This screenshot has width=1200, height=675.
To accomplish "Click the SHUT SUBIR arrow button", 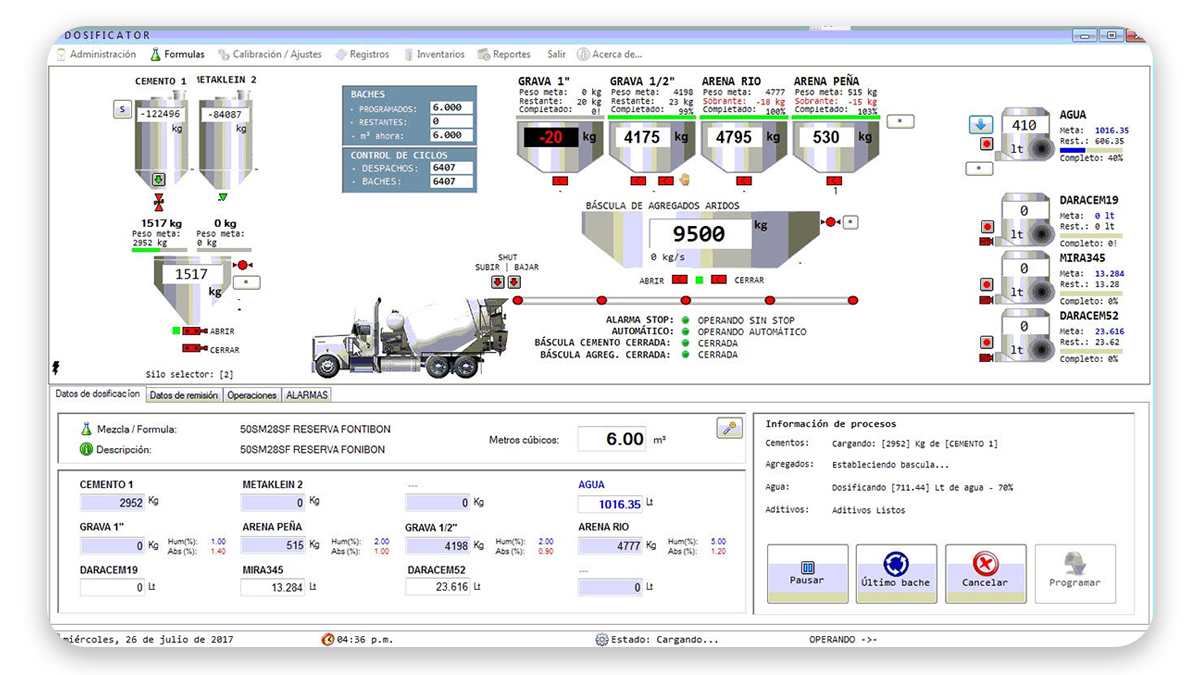I will [x=498, y=282].
